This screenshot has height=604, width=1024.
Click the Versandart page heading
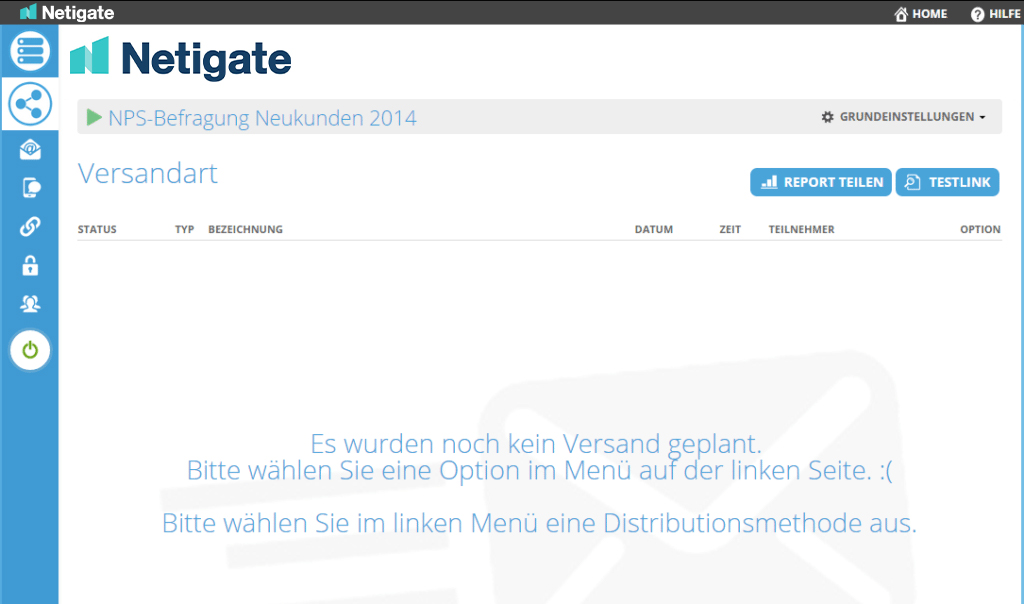pyautogui.click(x=148, y=174)
